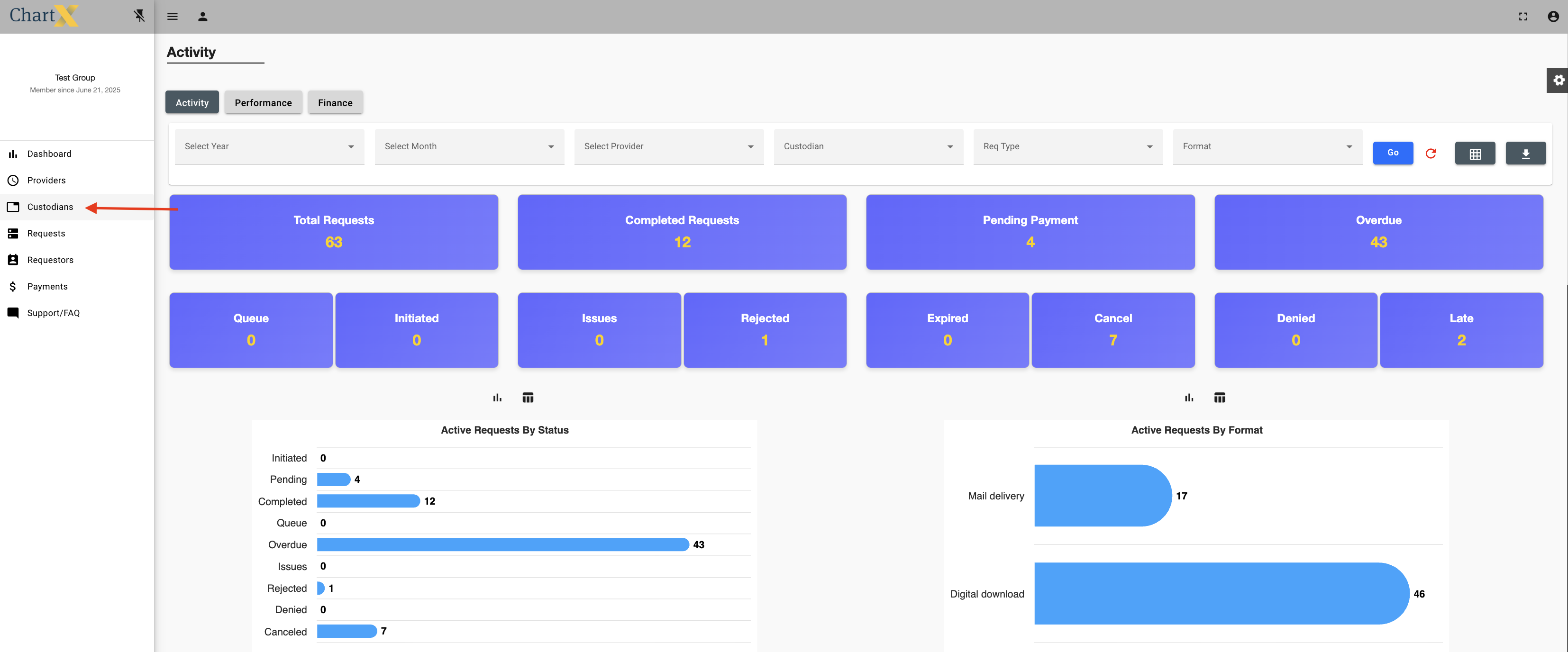
Task: Click the red refresh icon
Action: (1431, 153)
